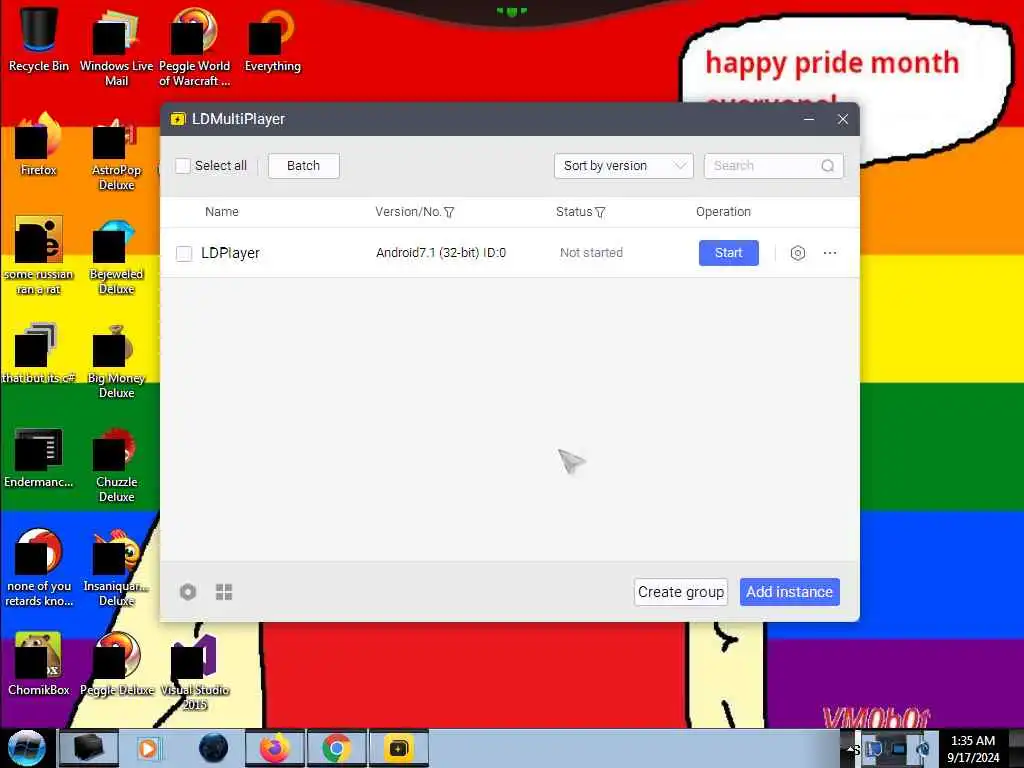This screenshot has height=768, width=1024.
Task: Open the three-dot more options for LDPlayer
Action: pyautogui.click(x=830, y=253)
